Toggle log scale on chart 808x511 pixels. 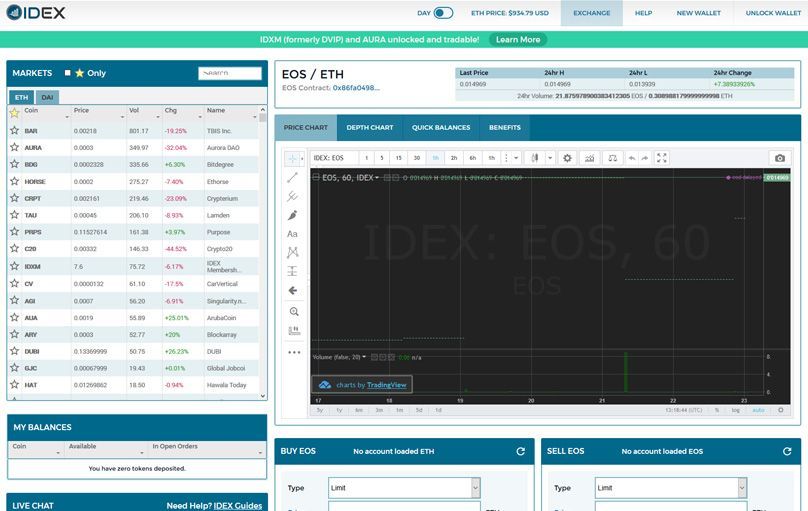click(x=735, y=411)
